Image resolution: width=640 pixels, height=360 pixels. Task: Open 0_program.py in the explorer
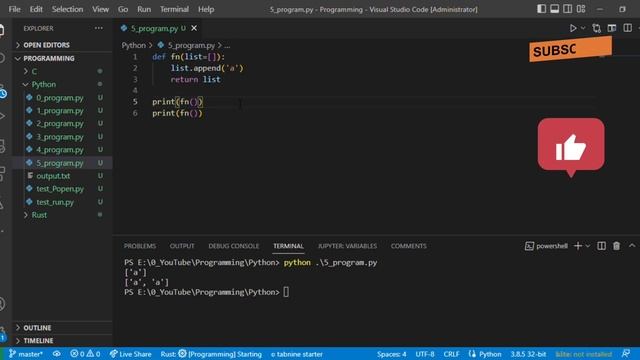[60, 98]
